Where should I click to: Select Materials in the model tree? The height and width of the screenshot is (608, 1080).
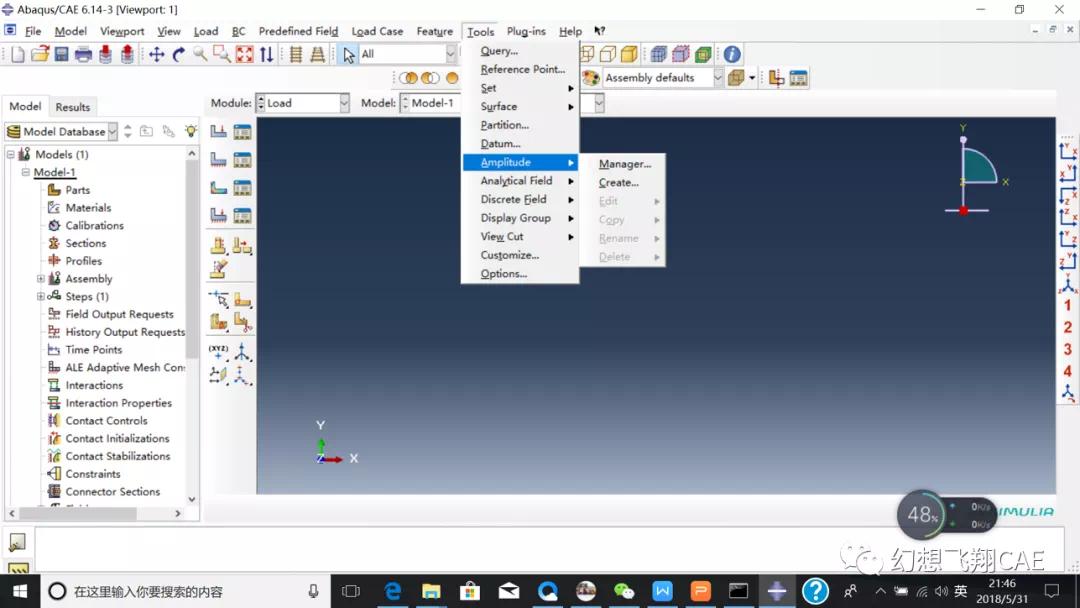click(x=87, y=208)
